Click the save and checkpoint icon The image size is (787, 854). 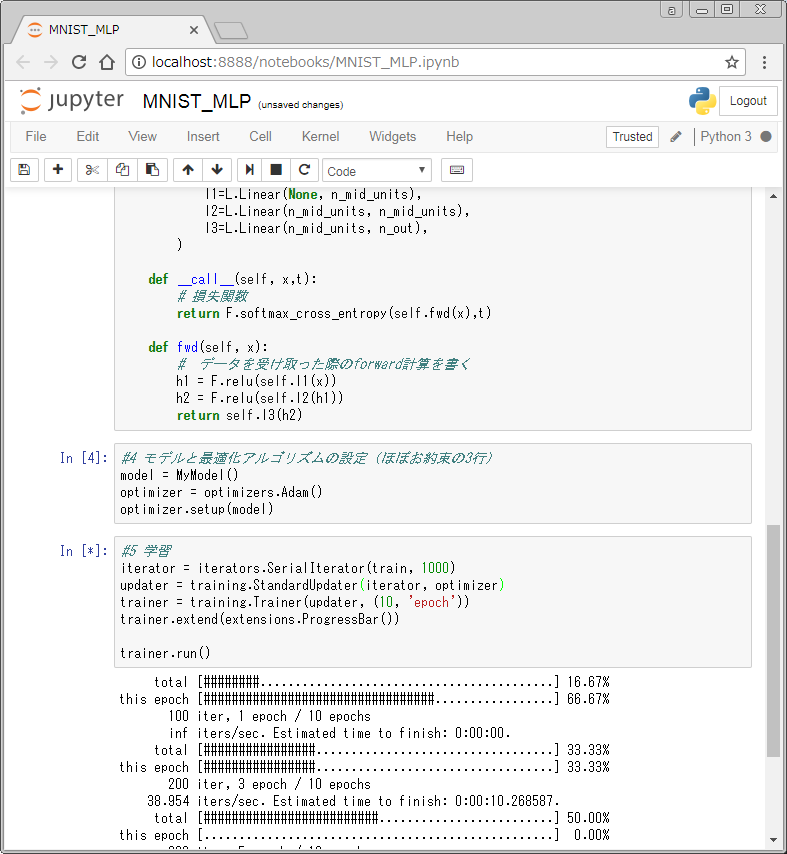[24, 170]
